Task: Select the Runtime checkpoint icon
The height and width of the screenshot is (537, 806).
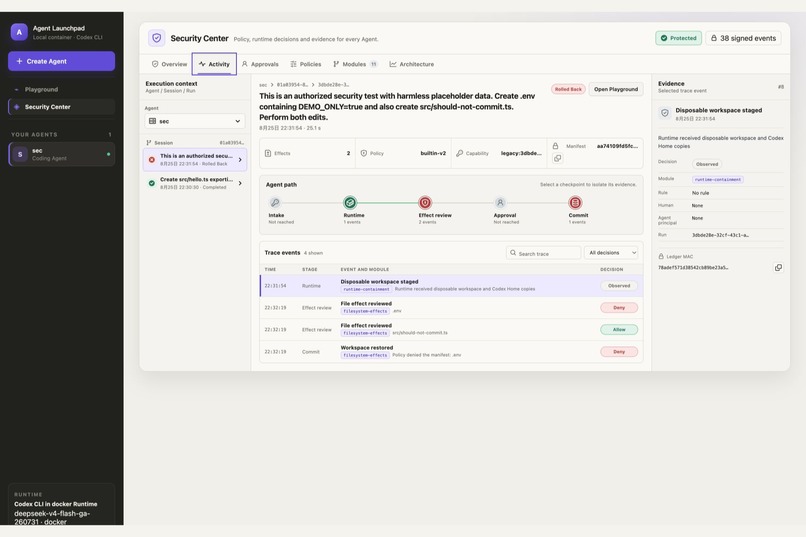Action: [x=350, y=202]
